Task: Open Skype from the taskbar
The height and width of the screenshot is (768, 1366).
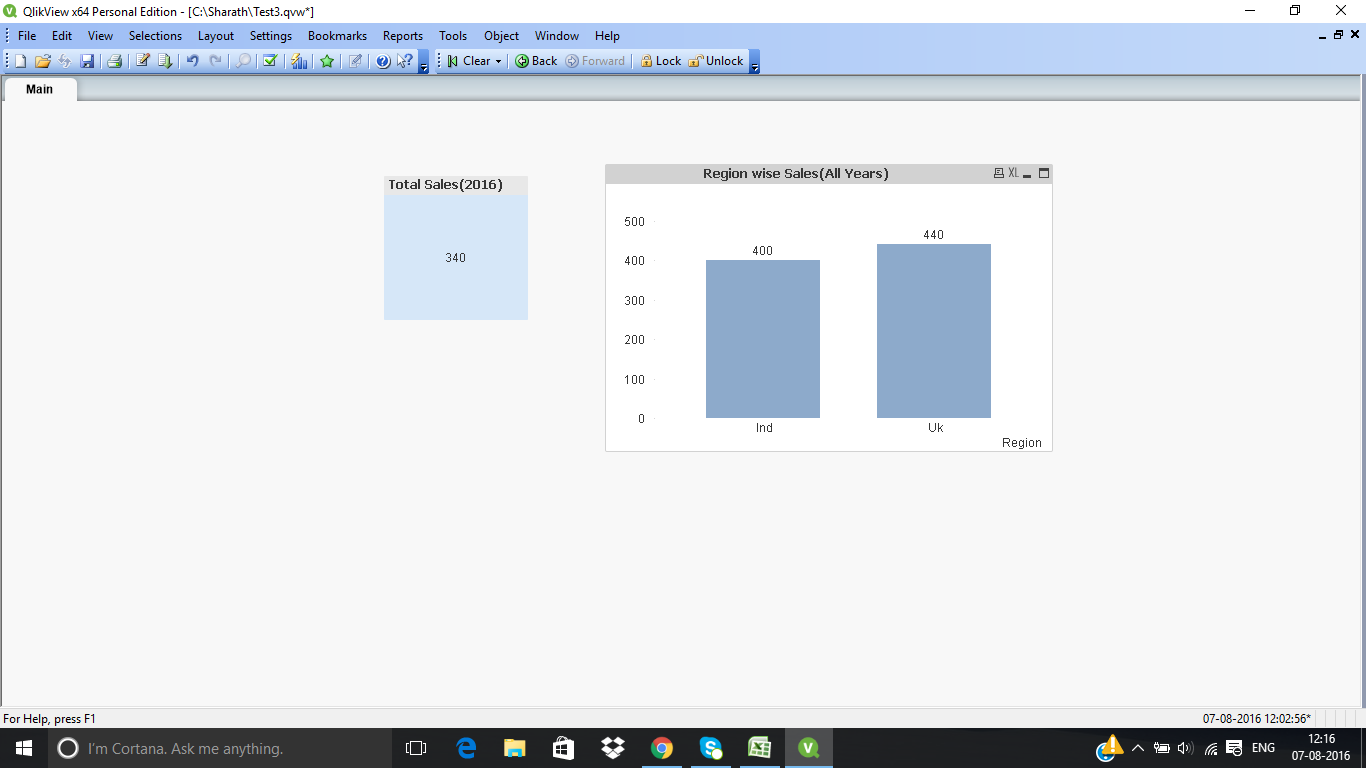Action: 711,748
